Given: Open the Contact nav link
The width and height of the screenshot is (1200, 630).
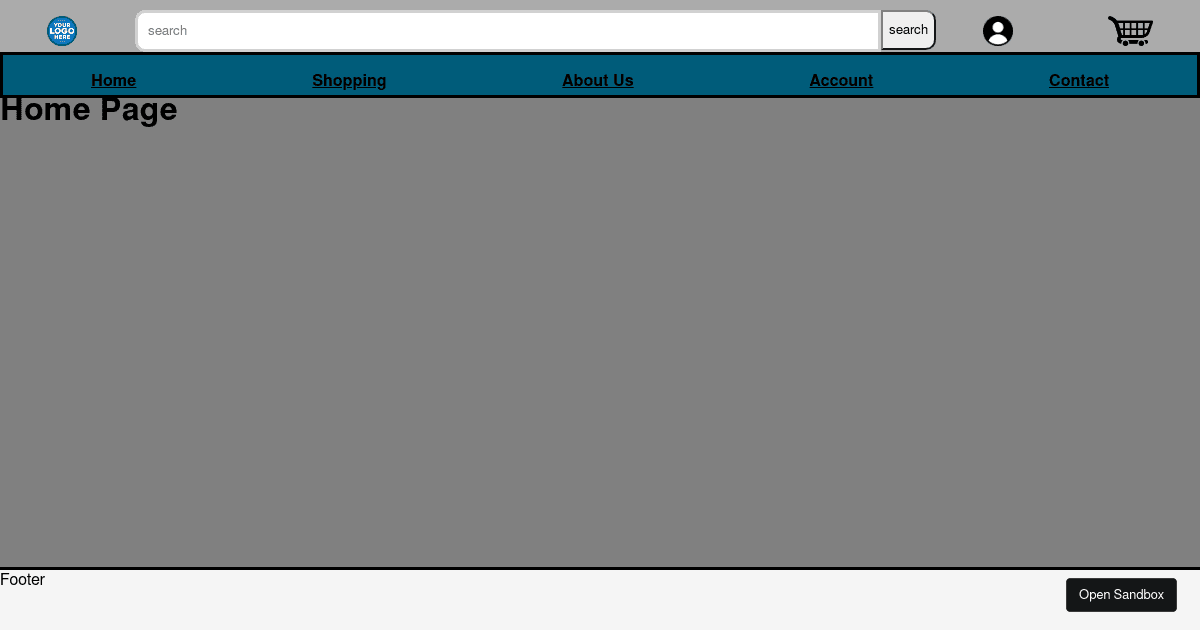Looking at the screenshot, I should point(1079,81).
